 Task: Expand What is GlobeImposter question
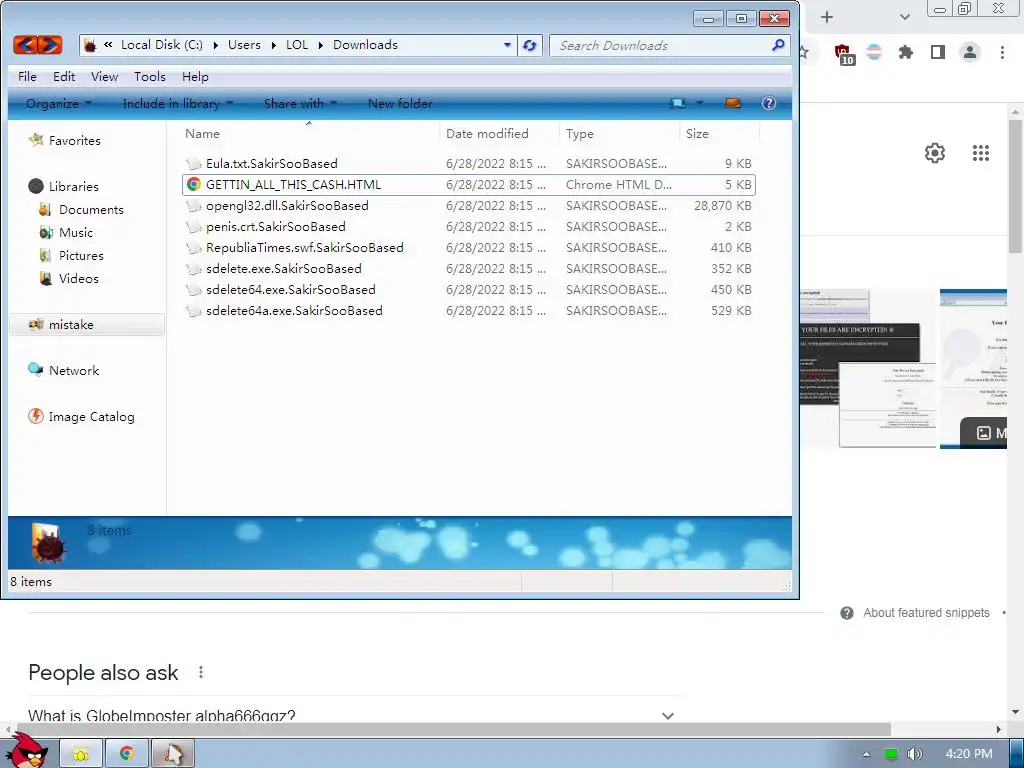[351, 716]
